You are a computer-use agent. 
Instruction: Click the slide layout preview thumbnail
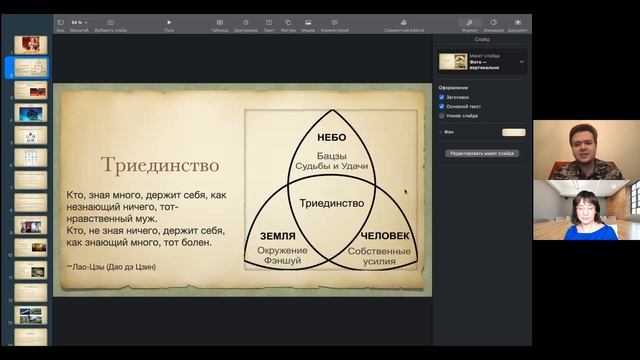click(x=453, y=62)
